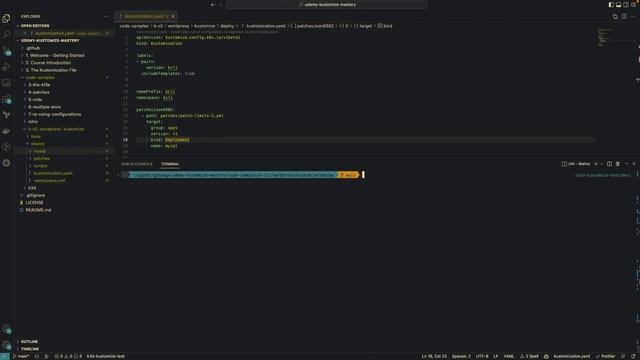
Task: Click the Ln 18, Col 23 cursor position
Action: (x=434, y=356)
